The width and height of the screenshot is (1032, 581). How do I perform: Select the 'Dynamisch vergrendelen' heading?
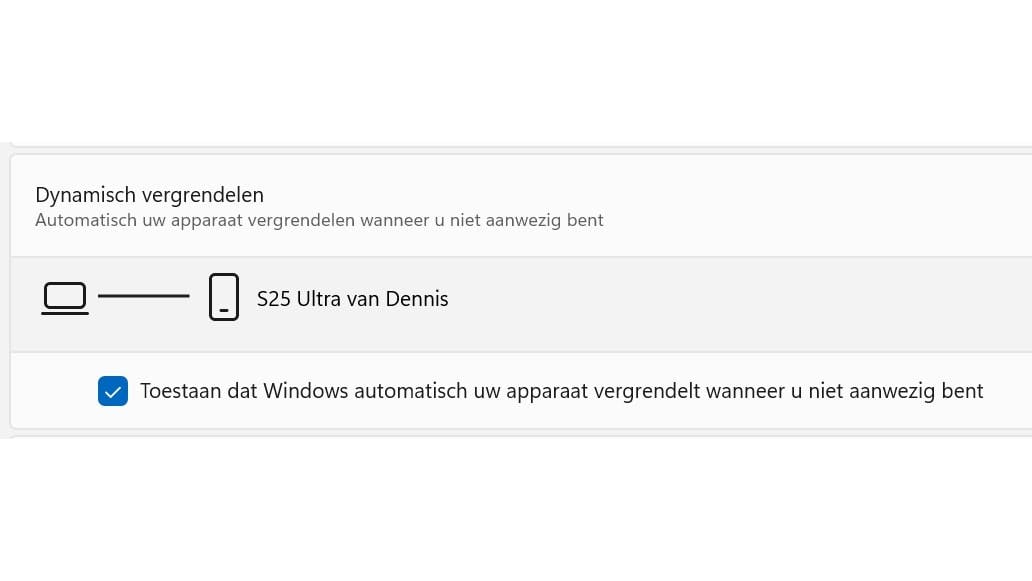point(149,195)
